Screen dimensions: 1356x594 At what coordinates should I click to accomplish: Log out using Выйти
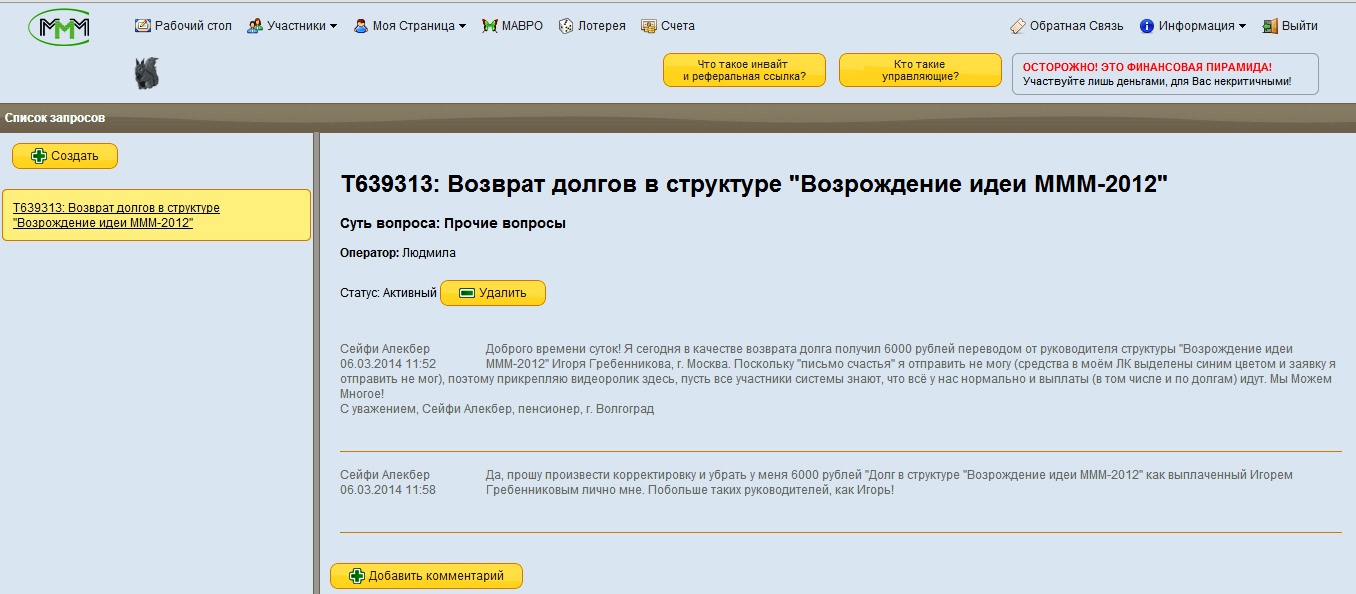[x=1290, y=26]
